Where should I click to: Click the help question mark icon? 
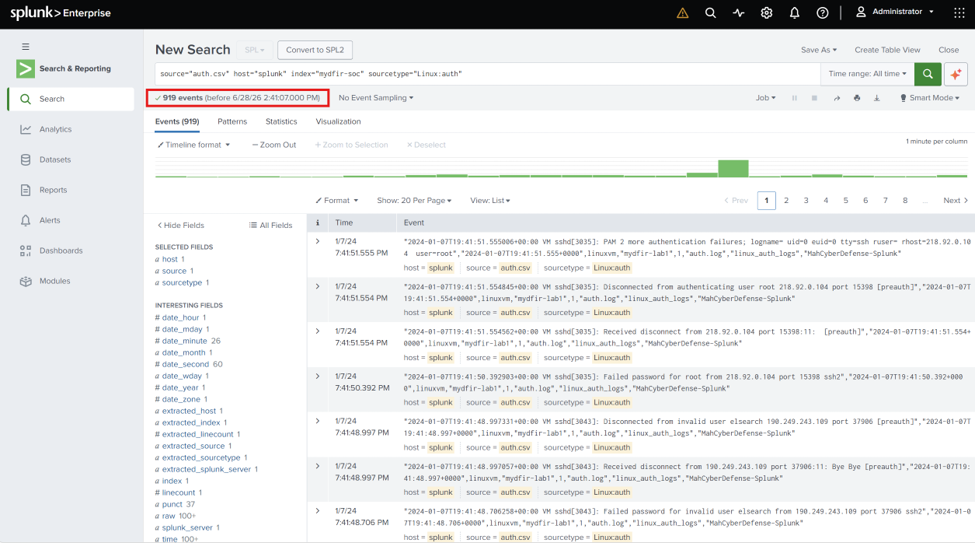822,12
